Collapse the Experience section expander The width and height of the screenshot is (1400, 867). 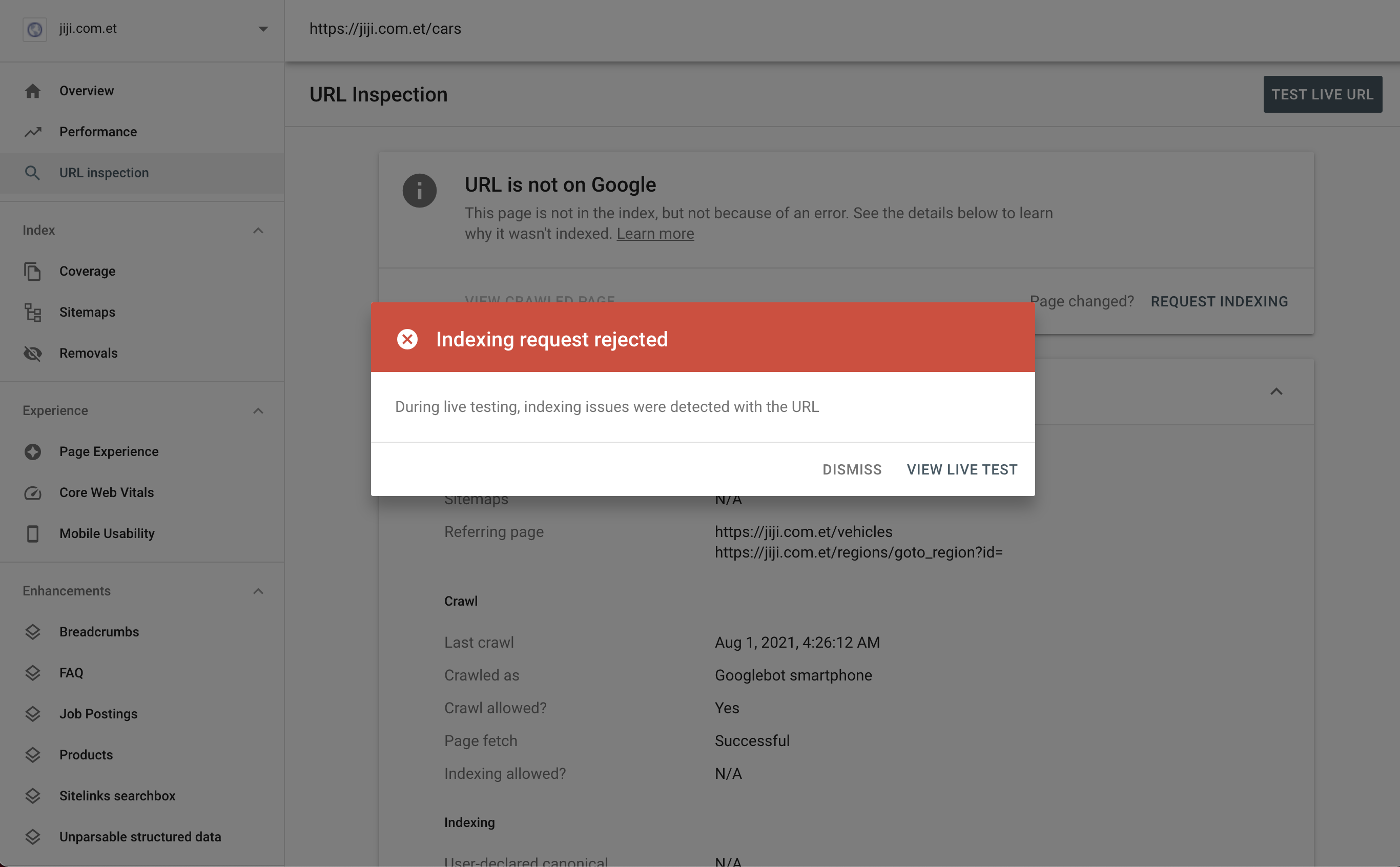pos(261,410)
